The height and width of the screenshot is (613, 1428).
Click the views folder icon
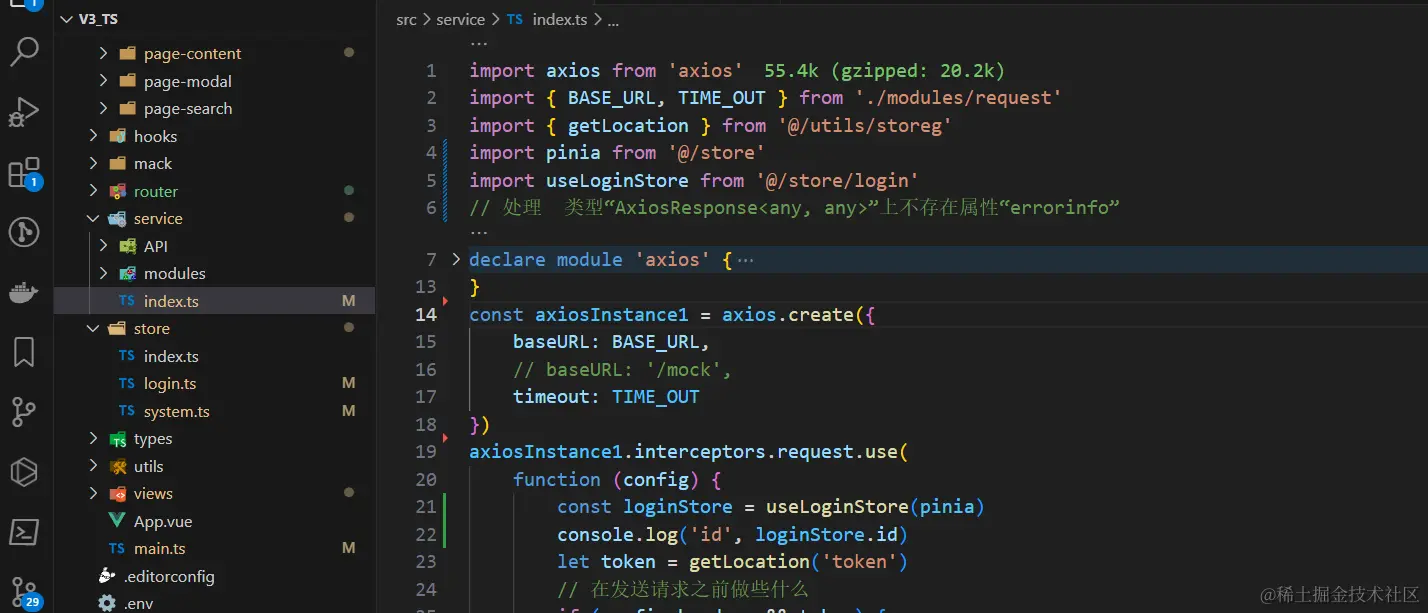tap(117, 494)
